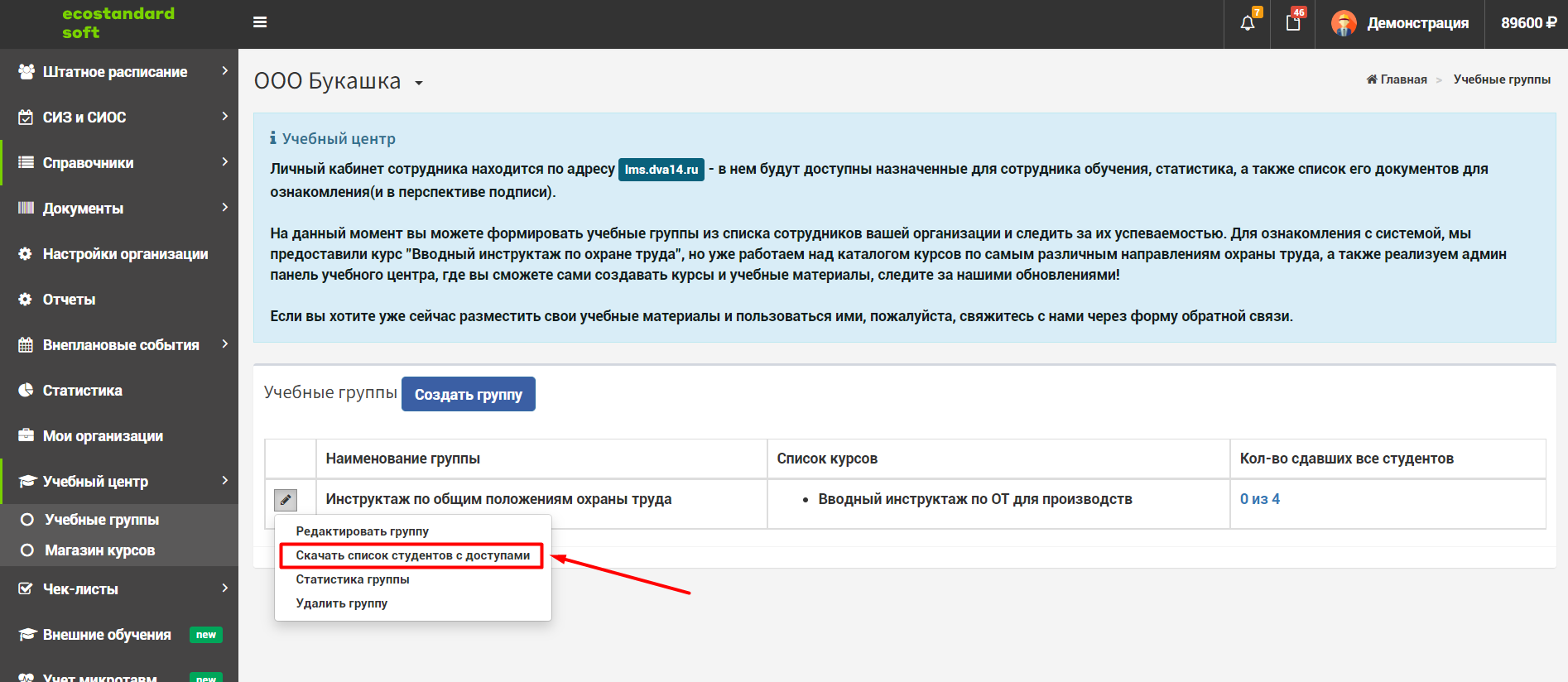Click the Статистика pie chart icon
The image size is (1568, 682).
26,390
